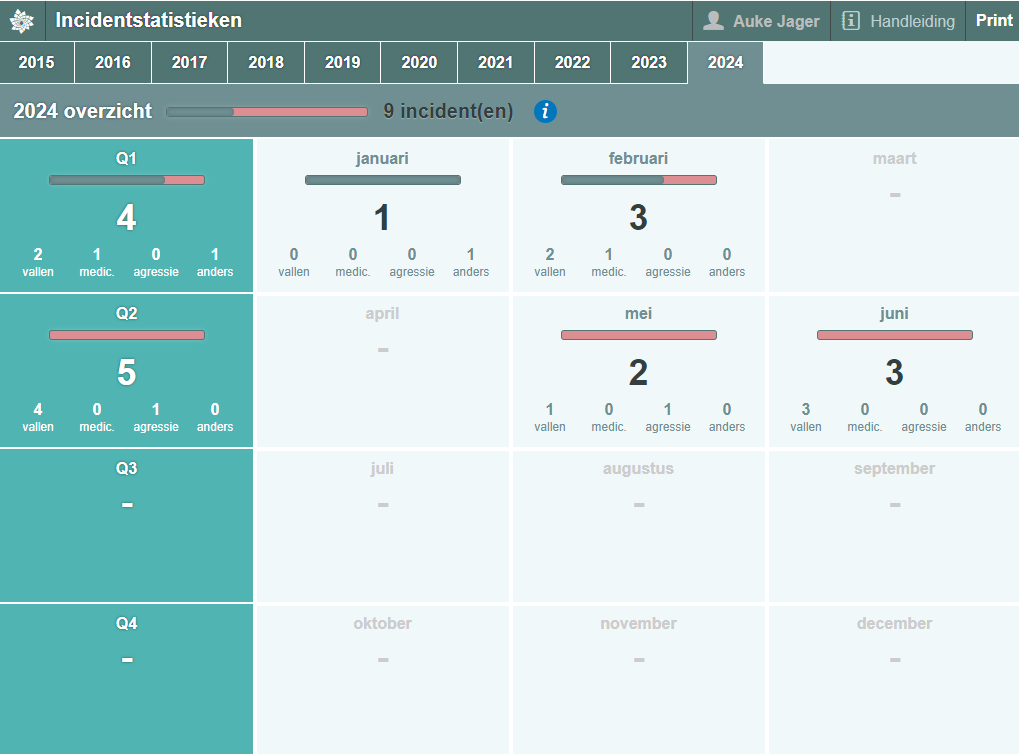The height and width of the screenshot is (754, 1019).
Task: Click the app logo icon in header
Action: (x=21, y=21)
